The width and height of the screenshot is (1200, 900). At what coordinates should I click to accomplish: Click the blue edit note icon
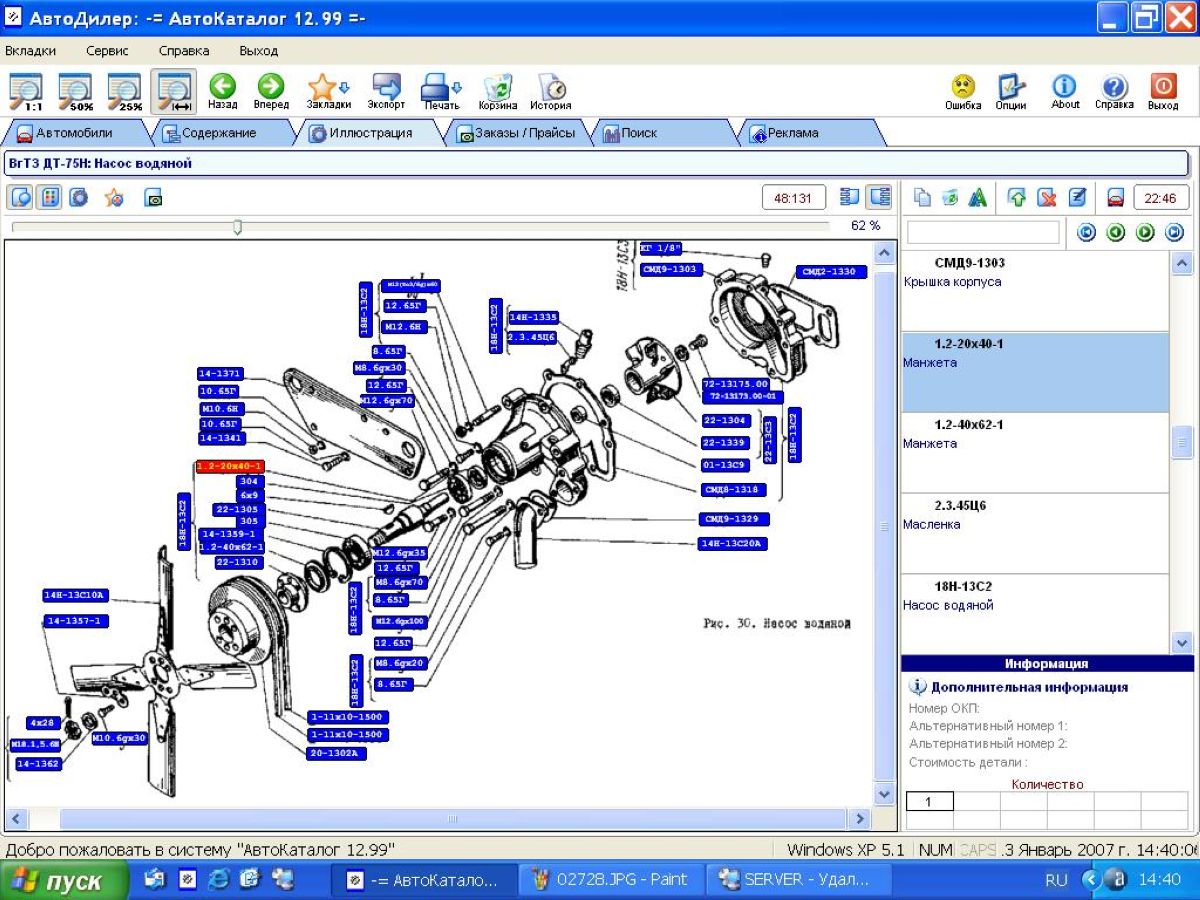point(1077,198)
